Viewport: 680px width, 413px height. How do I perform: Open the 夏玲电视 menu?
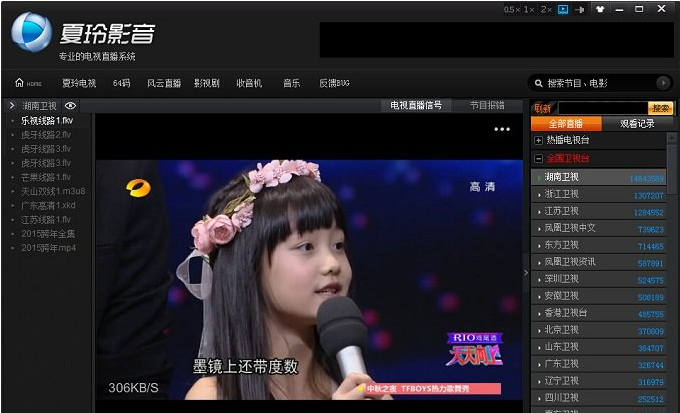tap(79, 83)
